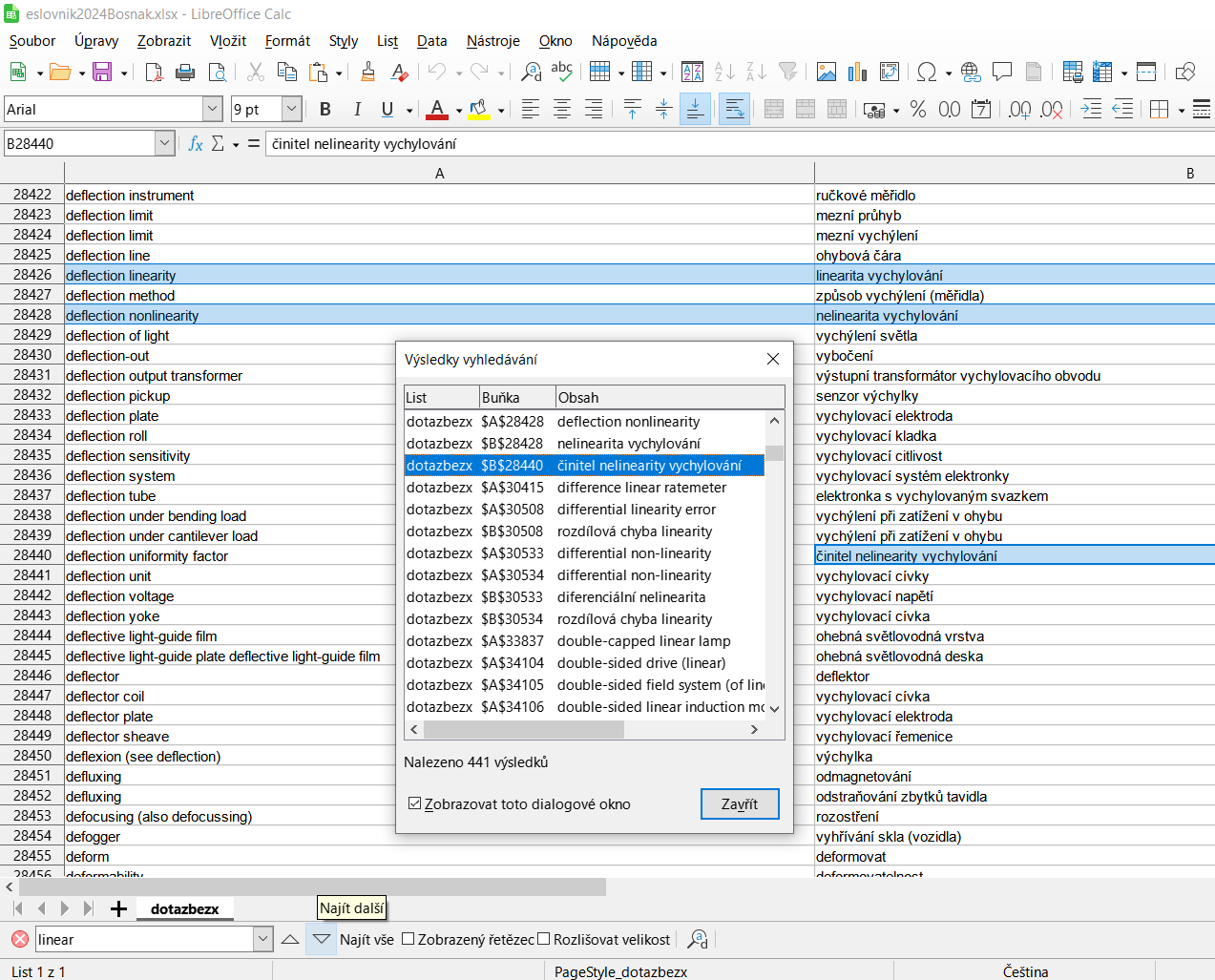Click the Format as Percent icon
Image resolution: width=1215 pixels, height=980 pixels.
pyautogui.click(x=918, y=110)
